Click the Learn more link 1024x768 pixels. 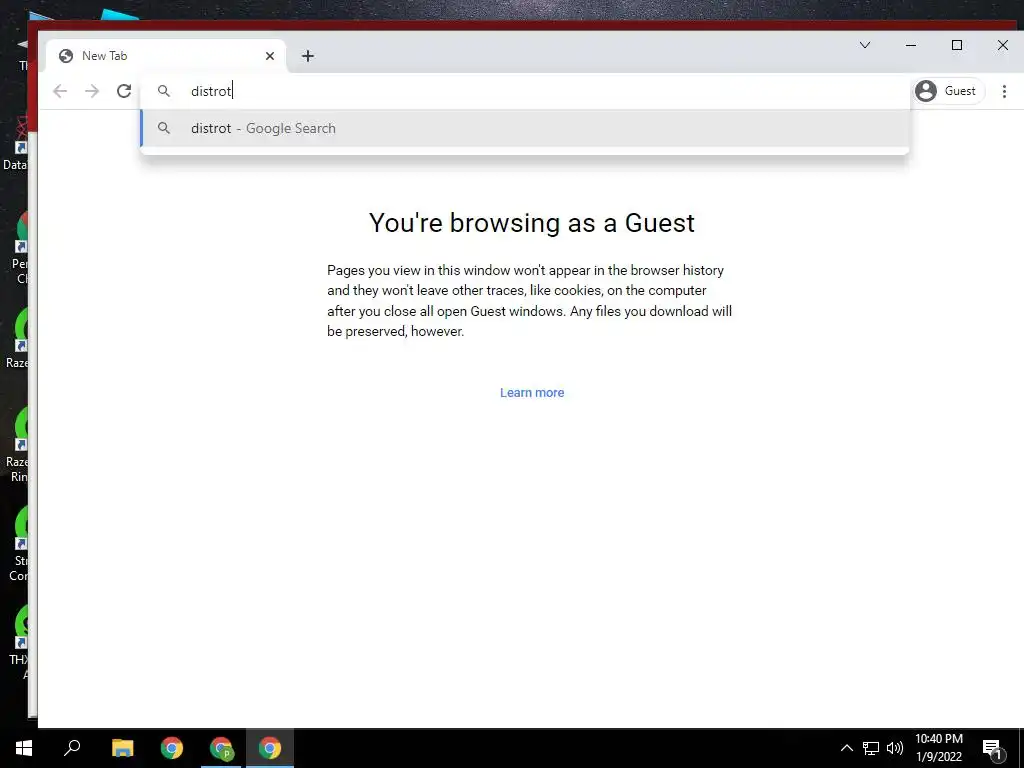[x=532, y=392]
